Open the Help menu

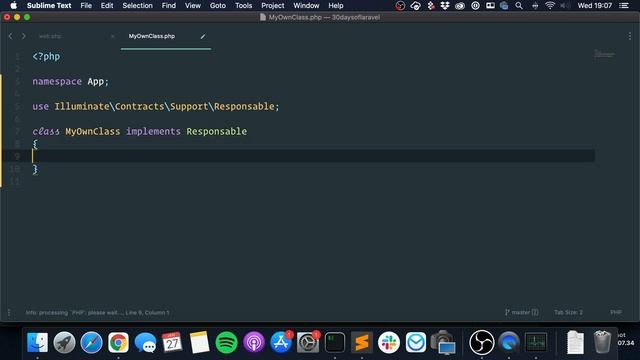coord(336,6)
